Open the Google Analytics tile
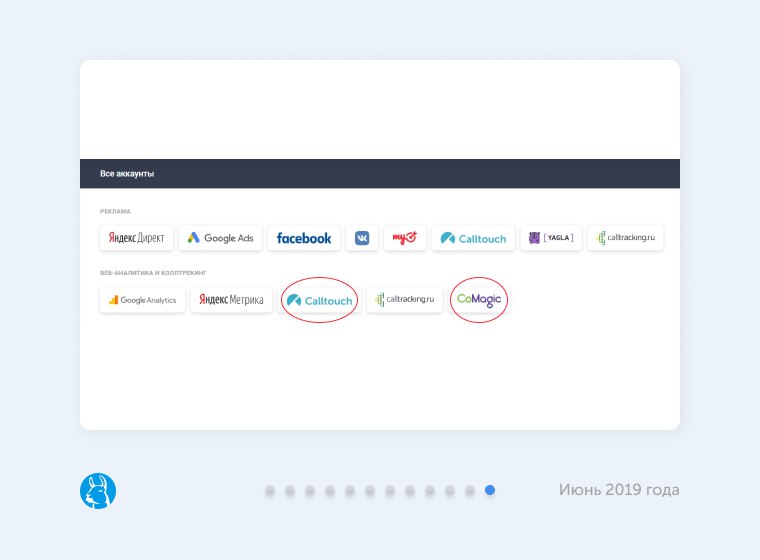This screenshot has width=760, height=560. [x=142, y=300]
